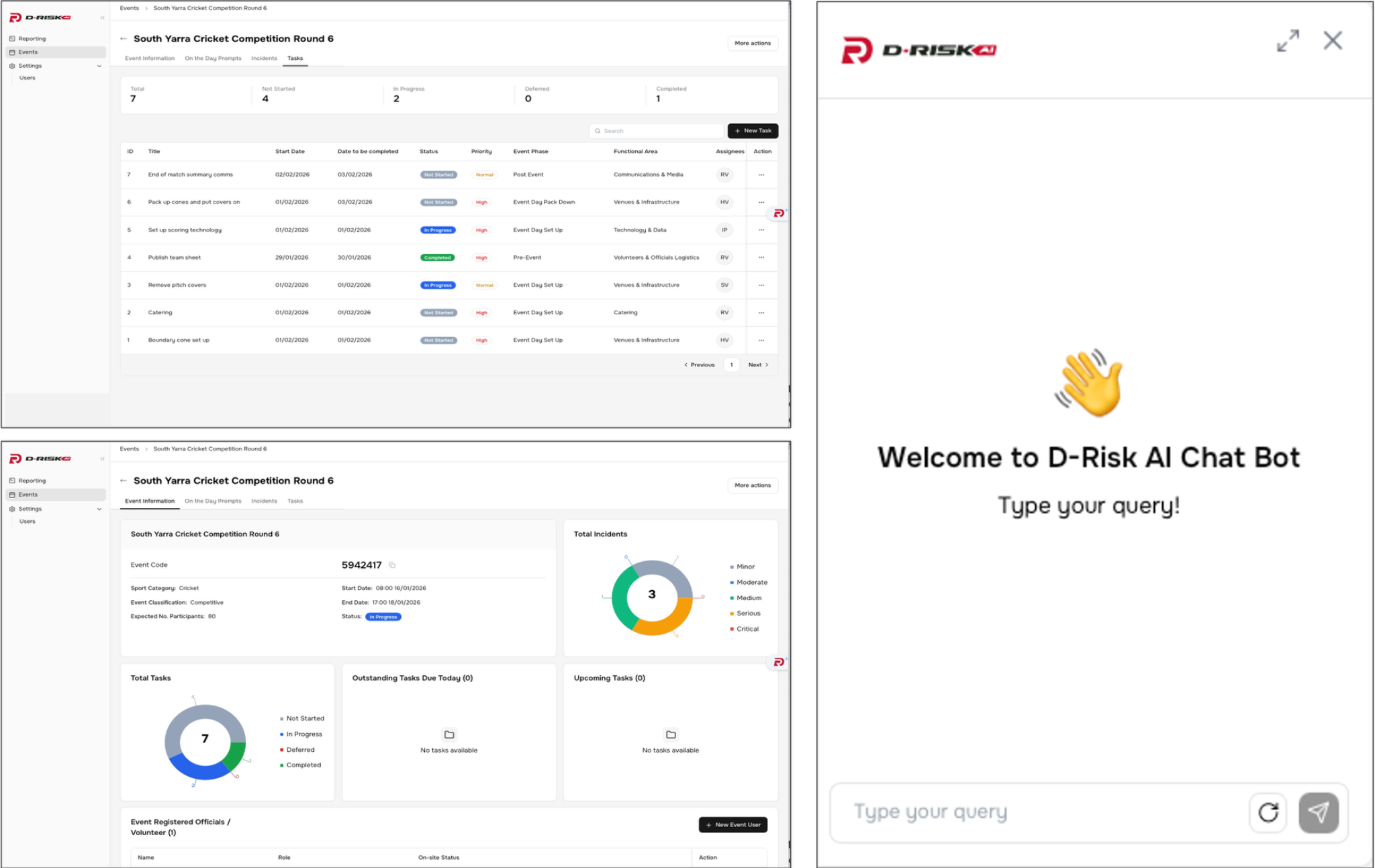Image resolution: width=1375 pixels, height=868 pixels.
Task: Click the Status column header in tasks table
Action: (x=429, y=152)
